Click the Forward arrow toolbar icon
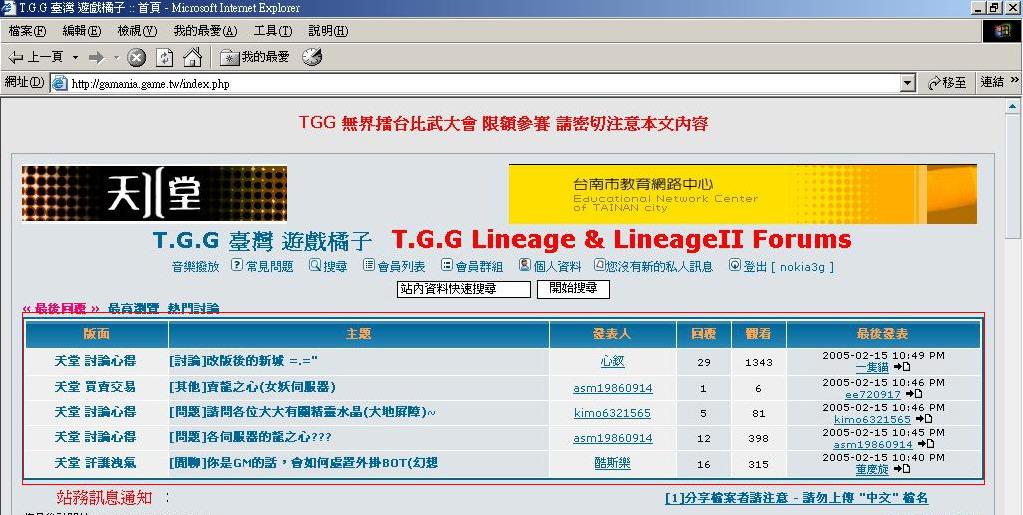The height and width of the screenshot is (515, 1023). coord(97,57)
